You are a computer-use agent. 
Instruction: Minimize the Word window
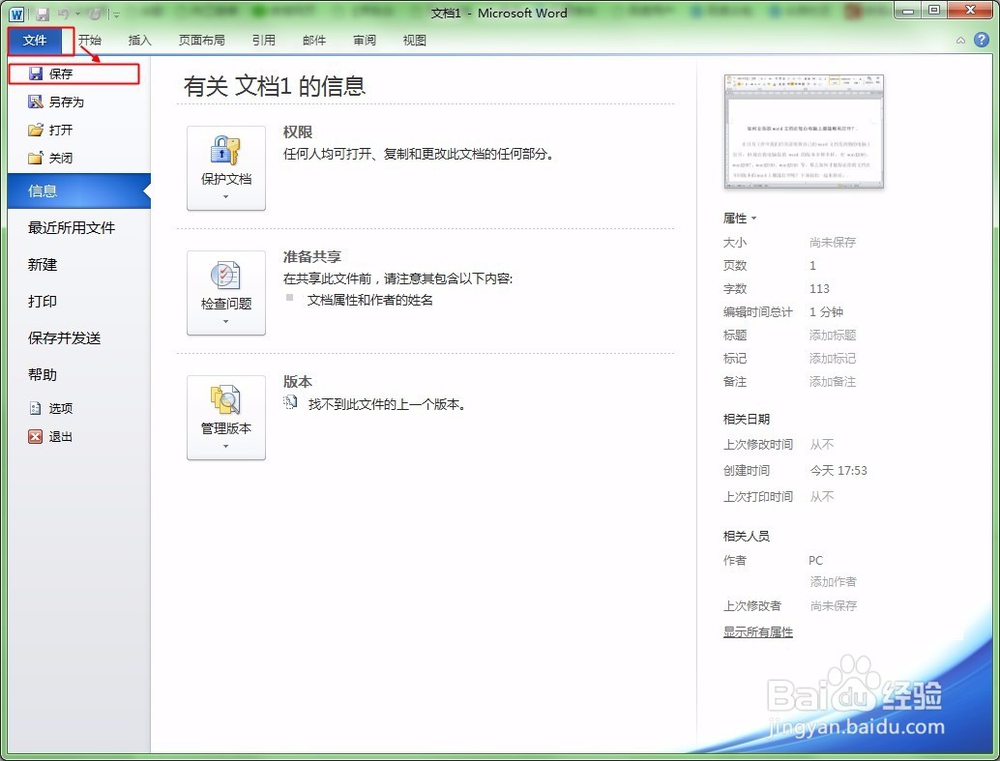(908, 10)
